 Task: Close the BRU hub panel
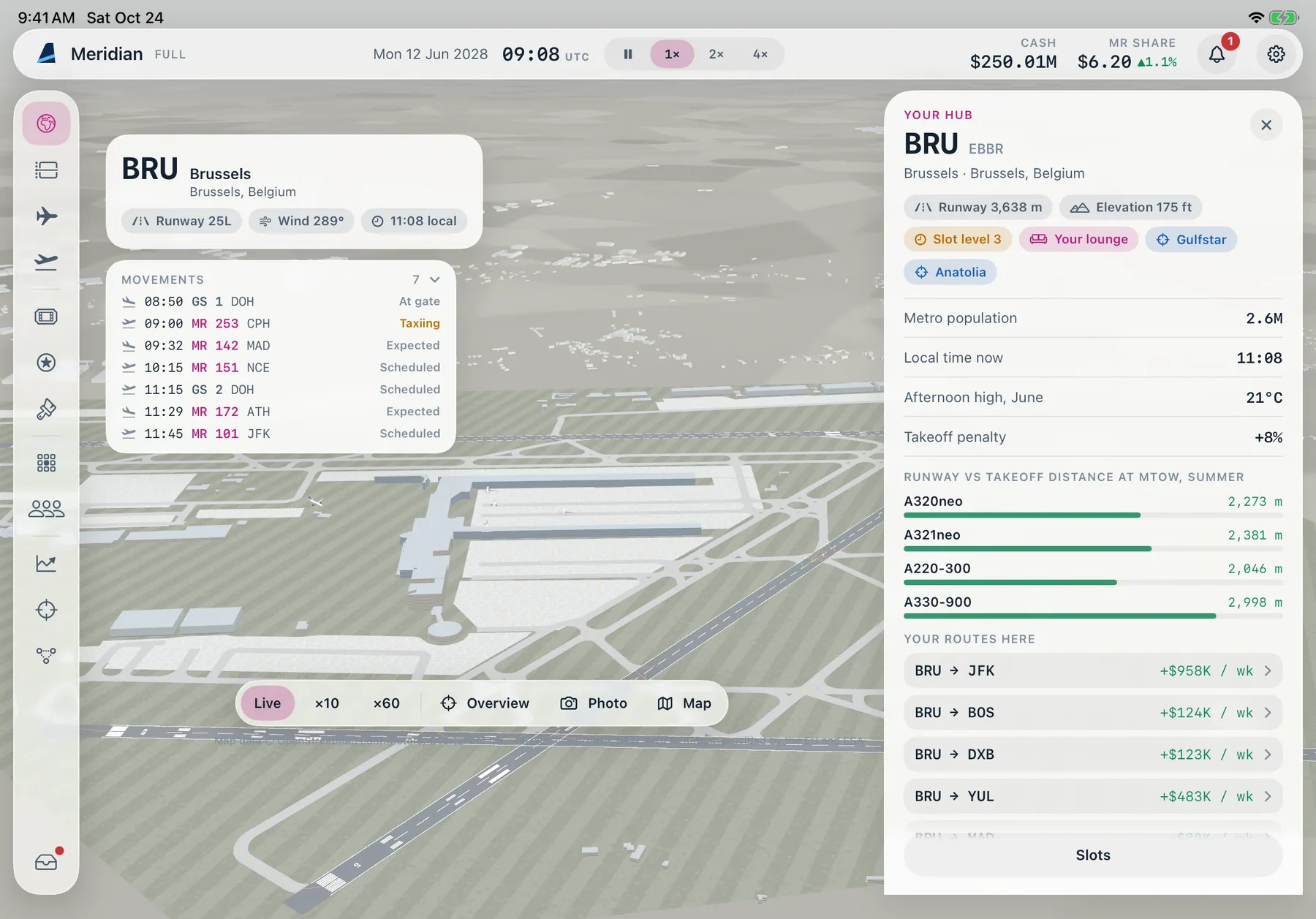tap(1266, 125)
